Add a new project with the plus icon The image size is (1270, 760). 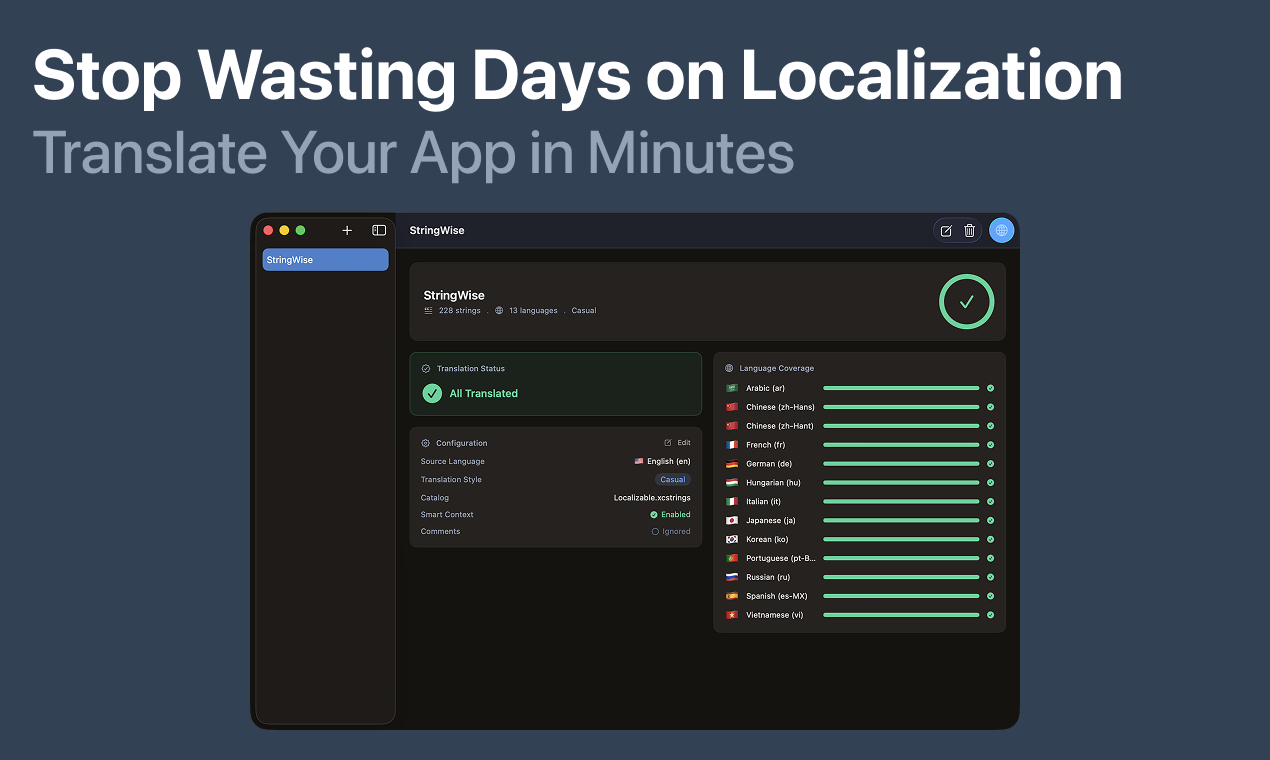point(347,230)
